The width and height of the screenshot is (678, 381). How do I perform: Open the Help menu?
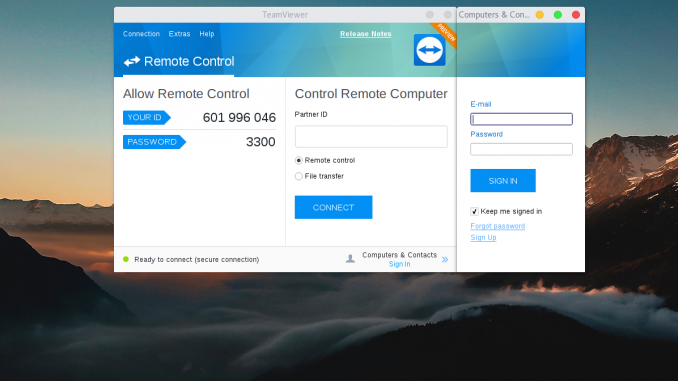pos(207,34)
